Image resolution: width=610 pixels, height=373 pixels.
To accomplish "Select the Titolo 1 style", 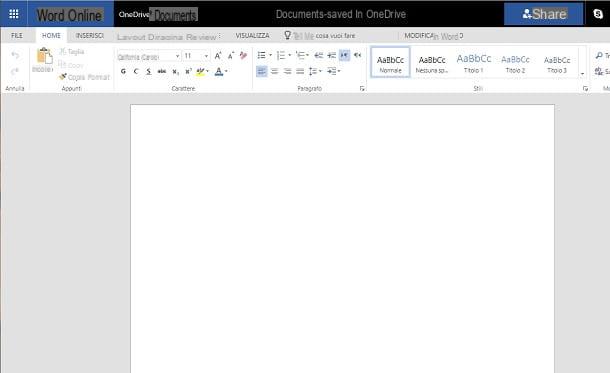I will (473, 62).
